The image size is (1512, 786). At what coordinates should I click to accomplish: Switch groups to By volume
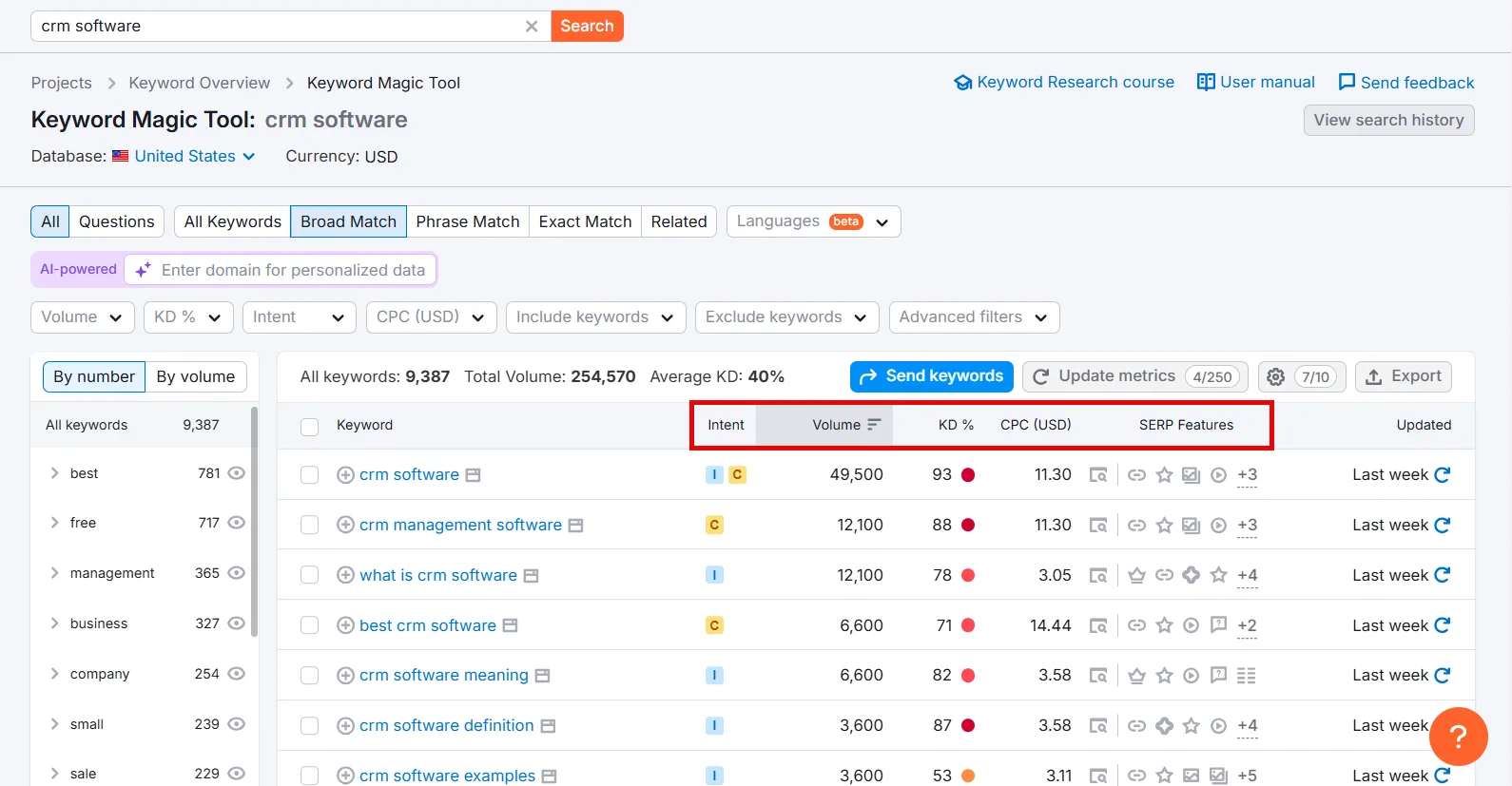[x=196, y=377]
